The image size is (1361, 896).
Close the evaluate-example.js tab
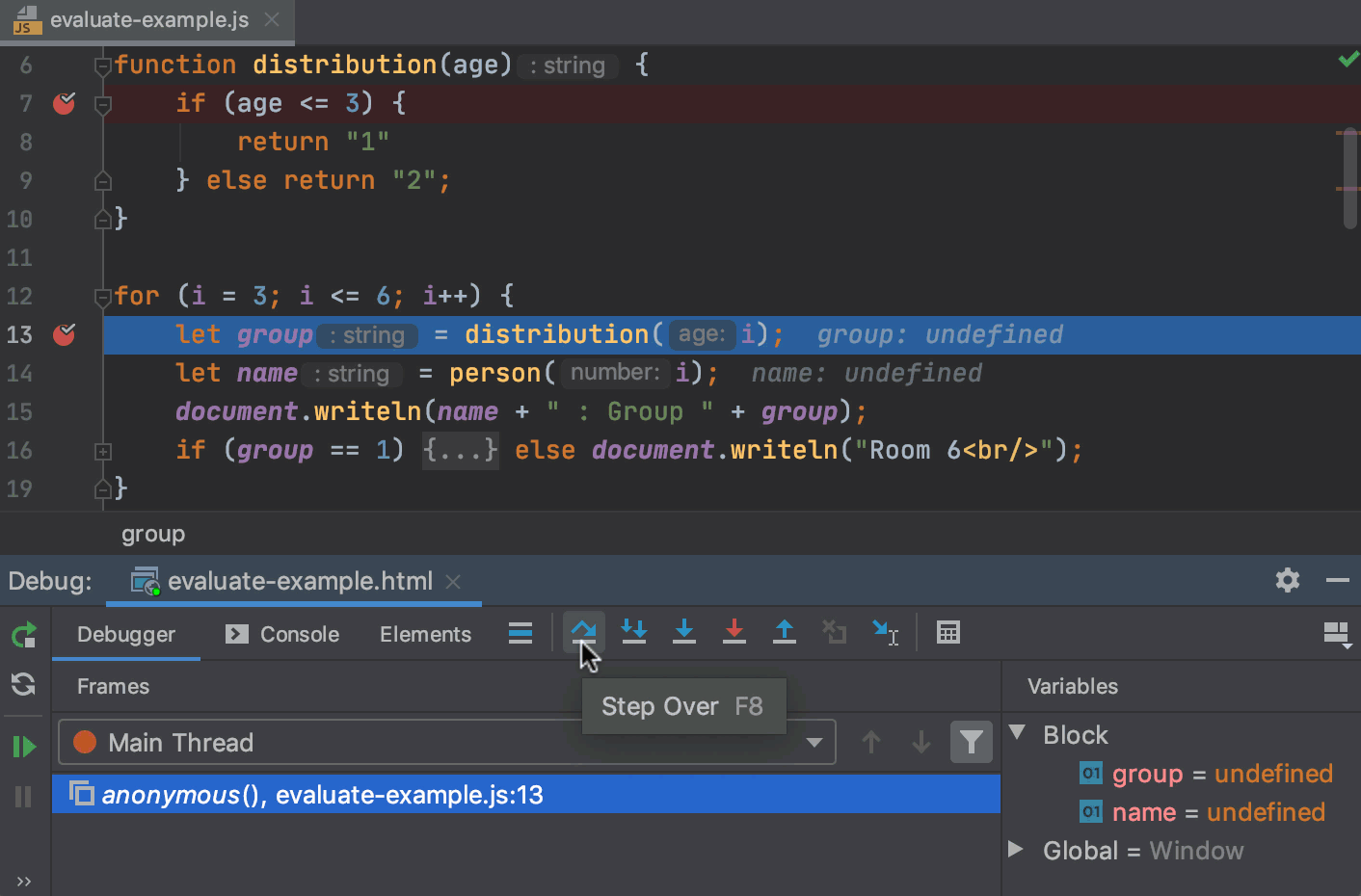[x=272, y=19]
